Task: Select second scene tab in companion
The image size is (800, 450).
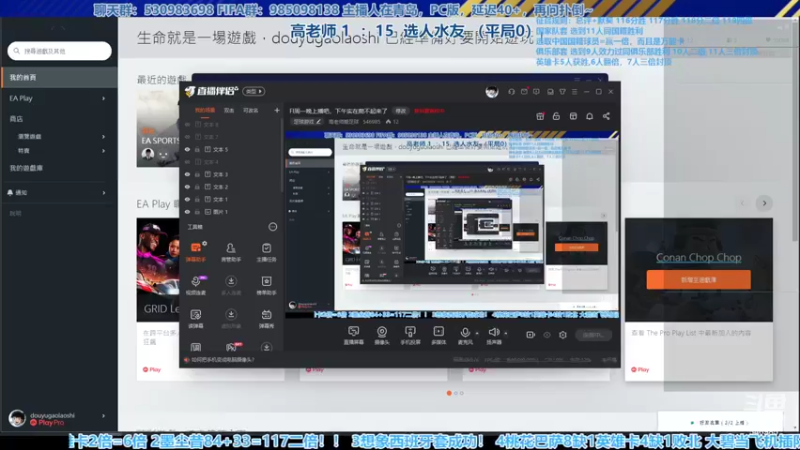Action: (229, 110)
